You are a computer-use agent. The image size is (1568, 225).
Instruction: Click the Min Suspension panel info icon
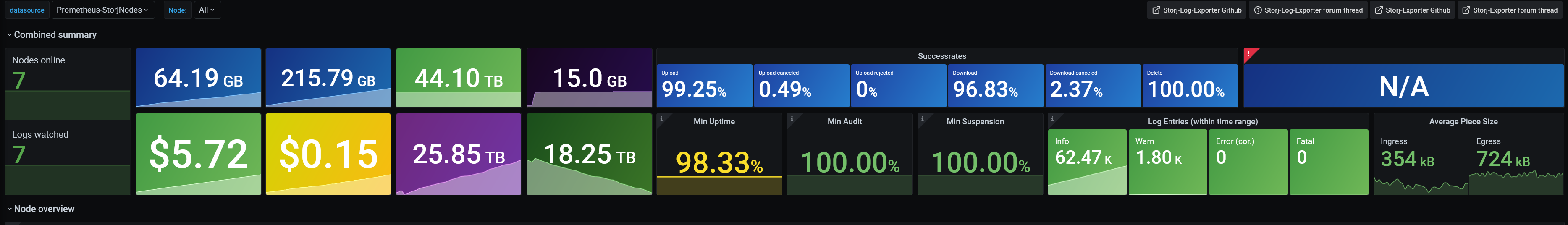click(x=922, y=118)
